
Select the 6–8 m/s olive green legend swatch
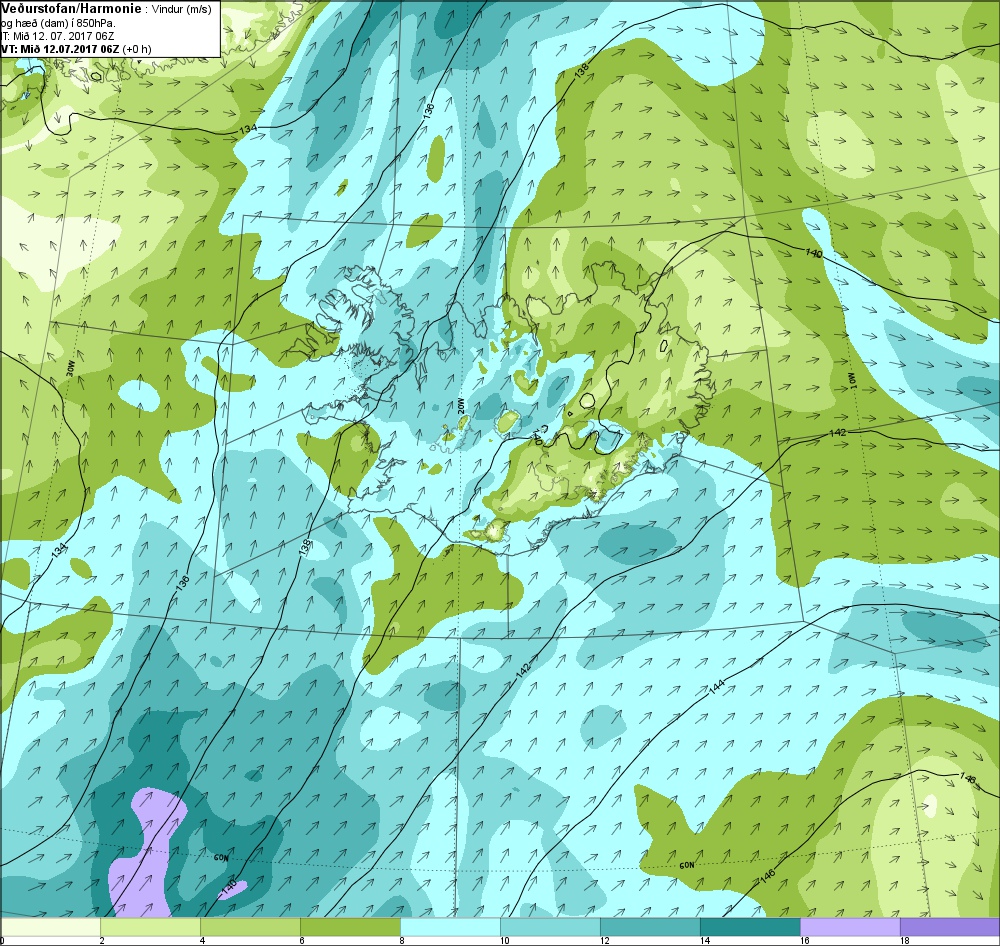coord(350,926)
